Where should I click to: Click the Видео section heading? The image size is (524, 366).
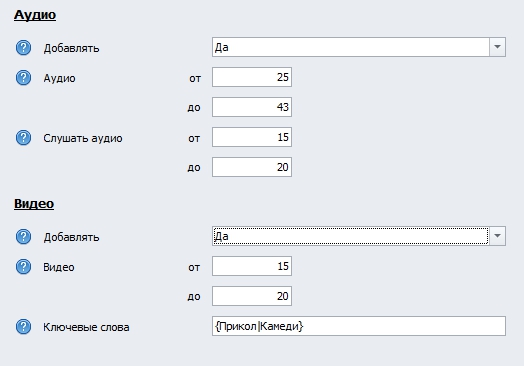click(x=34, y=204)
